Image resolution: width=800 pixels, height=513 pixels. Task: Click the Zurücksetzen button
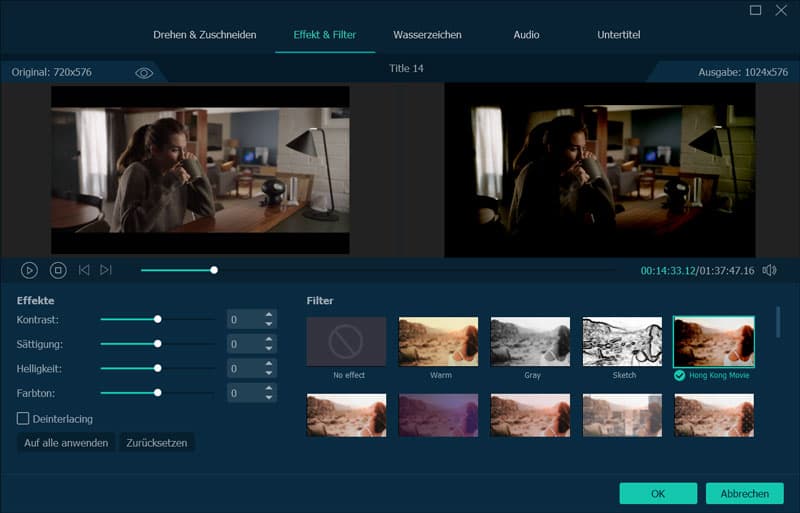click(156, 442)
